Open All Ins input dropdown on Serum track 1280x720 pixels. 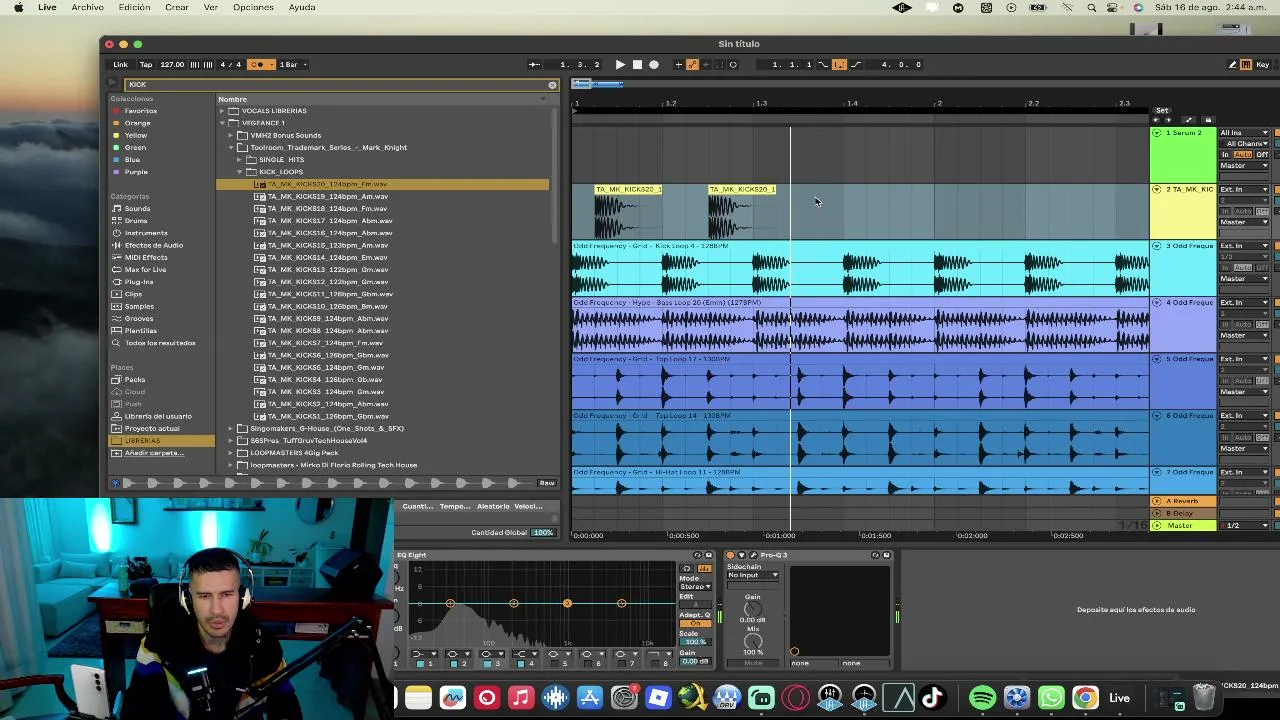[x=1244, y=133]
